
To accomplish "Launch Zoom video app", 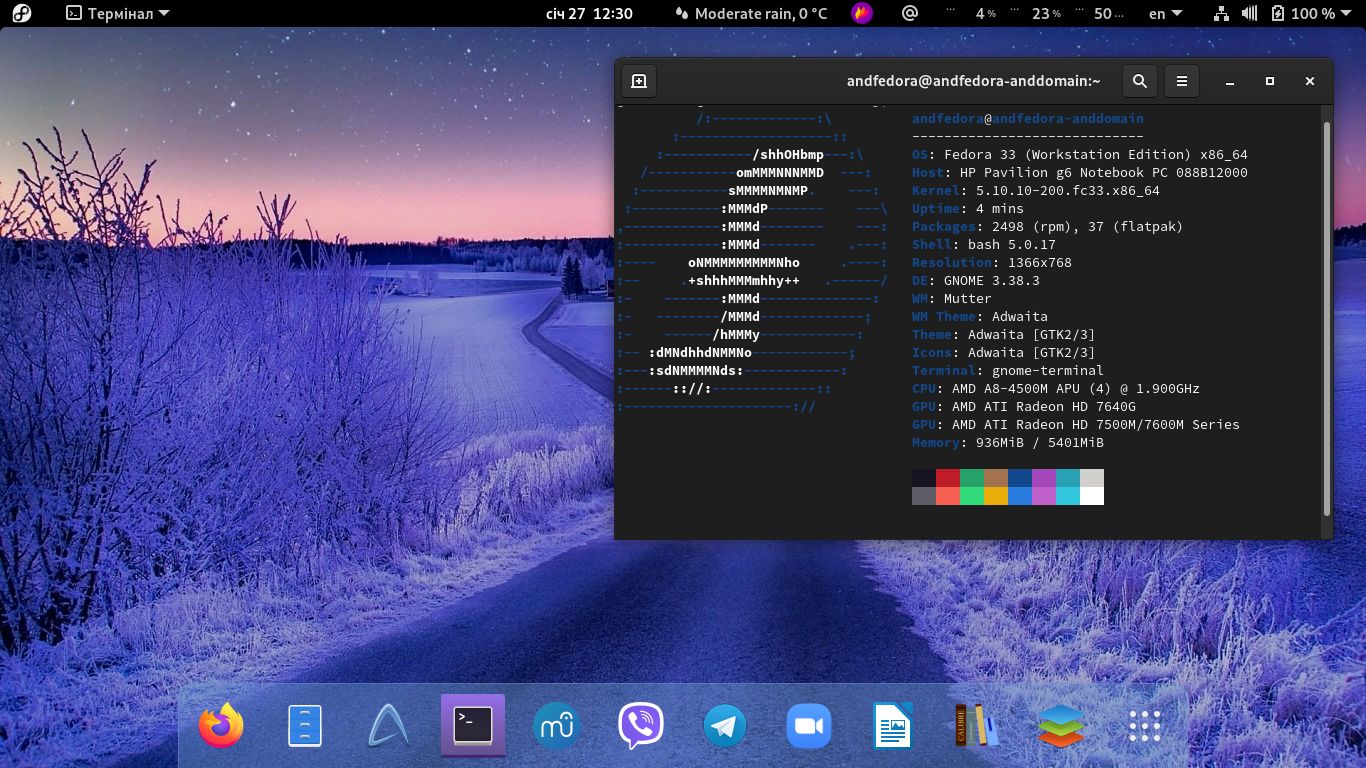I will coord(808,726).
